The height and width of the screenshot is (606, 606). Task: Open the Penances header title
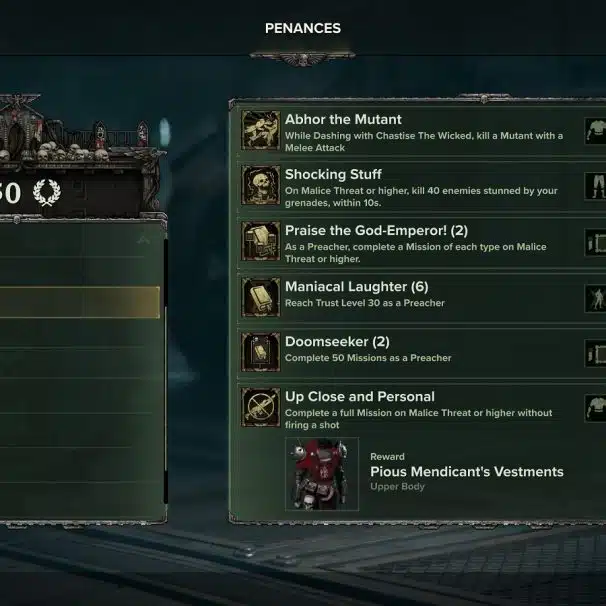(302, 28)
